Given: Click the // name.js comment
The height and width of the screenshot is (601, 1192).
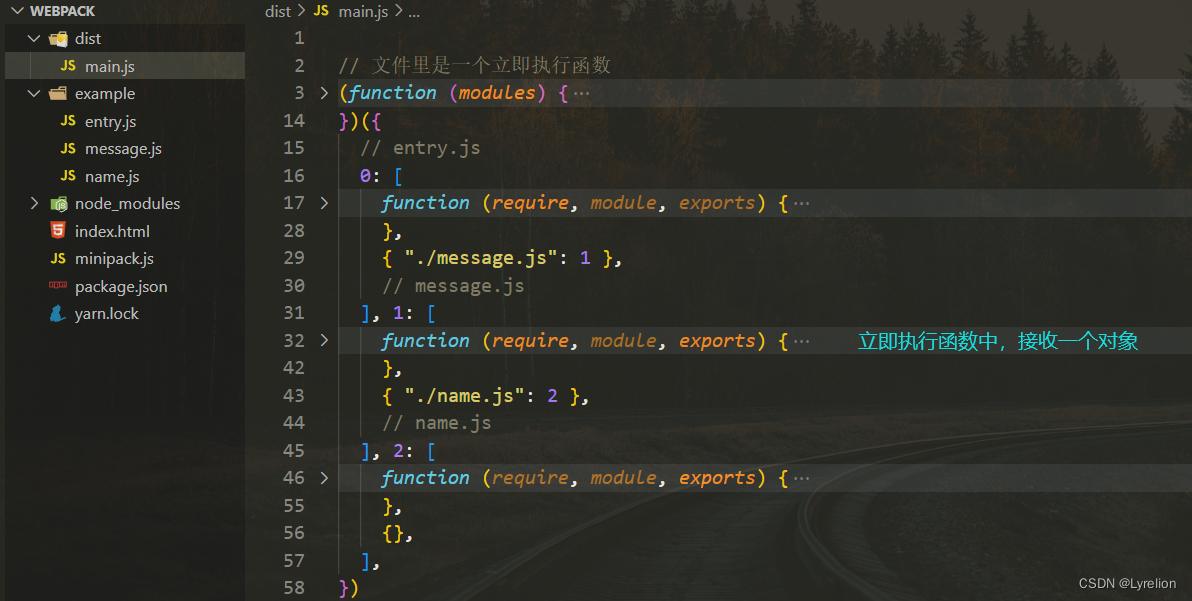Looking at the screenshot, I should pos(437,422).
